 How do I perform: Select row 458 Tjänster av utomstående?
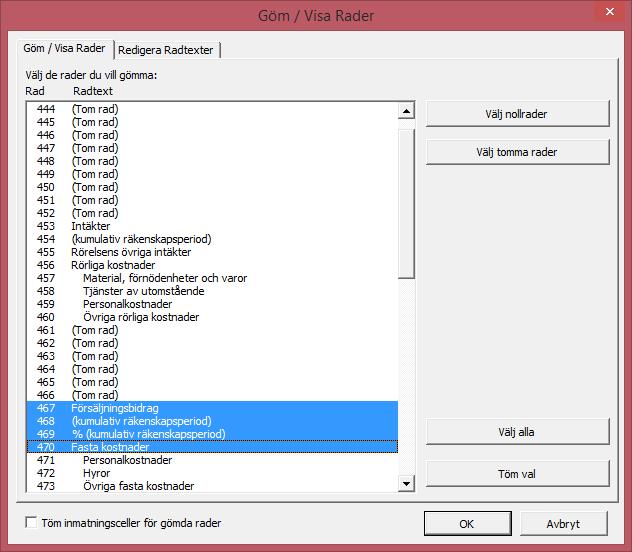[212, 291]
